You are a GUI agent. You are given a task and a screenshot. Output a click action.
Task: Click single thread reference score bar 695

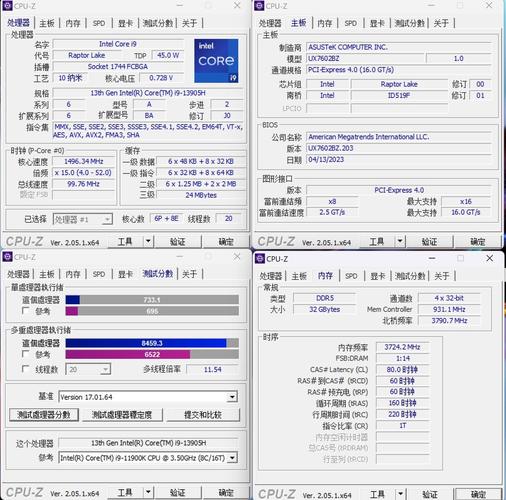152,311
